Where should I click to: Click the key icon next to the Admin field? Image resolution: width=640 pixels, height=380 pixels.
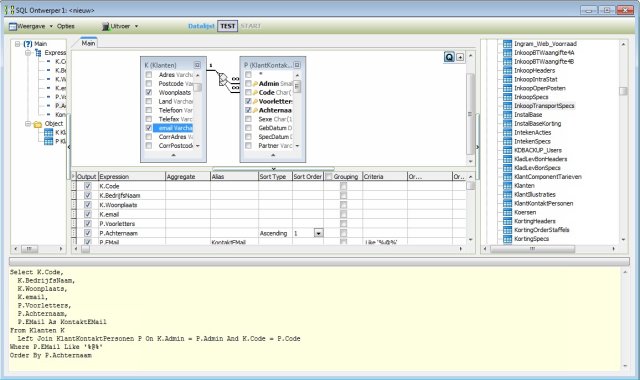pos(256,84)
